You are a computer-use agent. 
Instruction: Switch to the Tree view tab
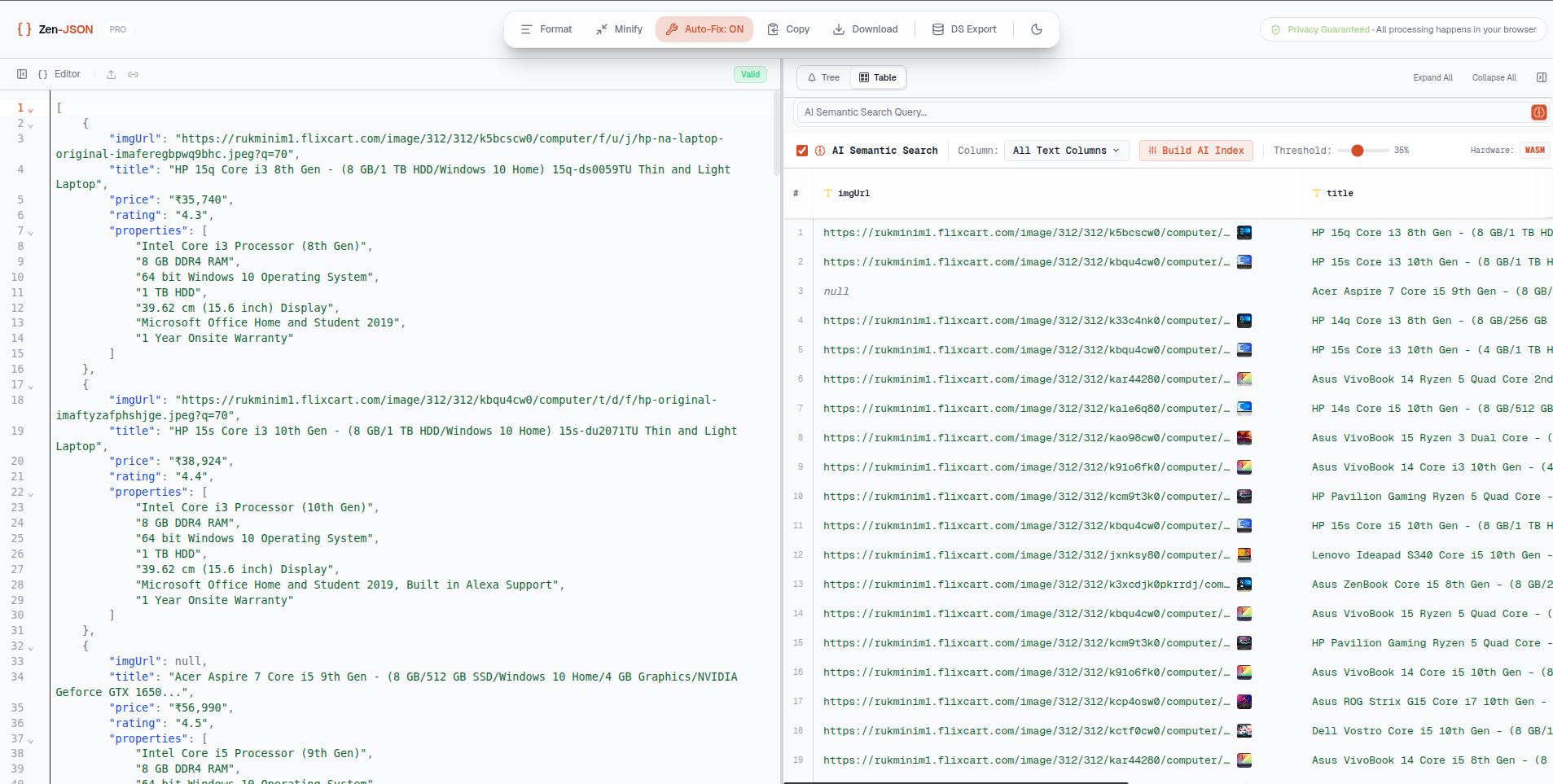coord(824,77)
